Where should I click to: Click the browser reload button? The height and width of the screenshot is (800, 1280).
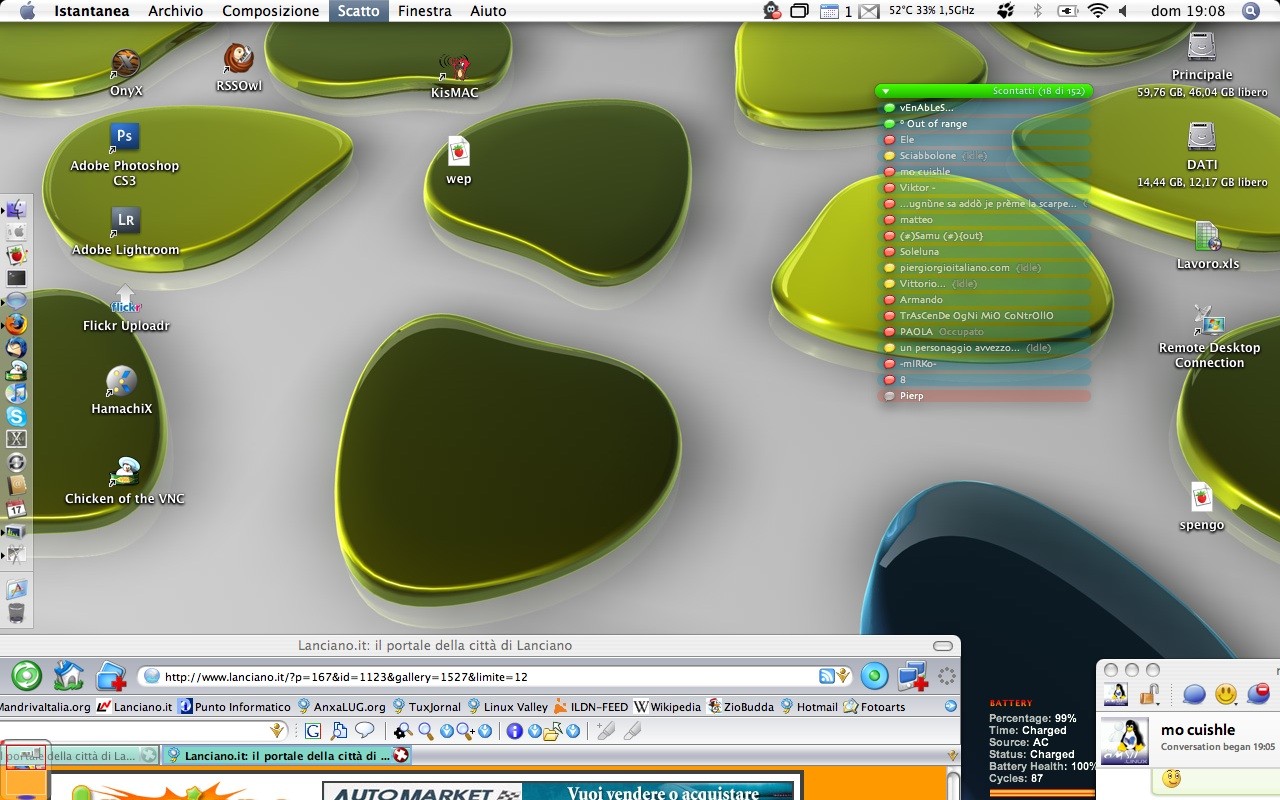[x=26, y=676]
